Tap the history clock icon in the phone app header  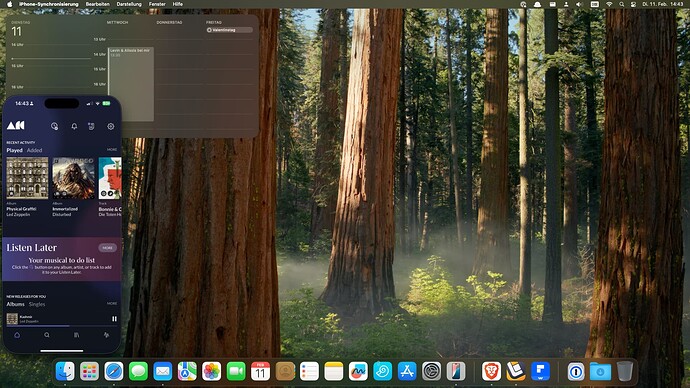coord(55,126)
